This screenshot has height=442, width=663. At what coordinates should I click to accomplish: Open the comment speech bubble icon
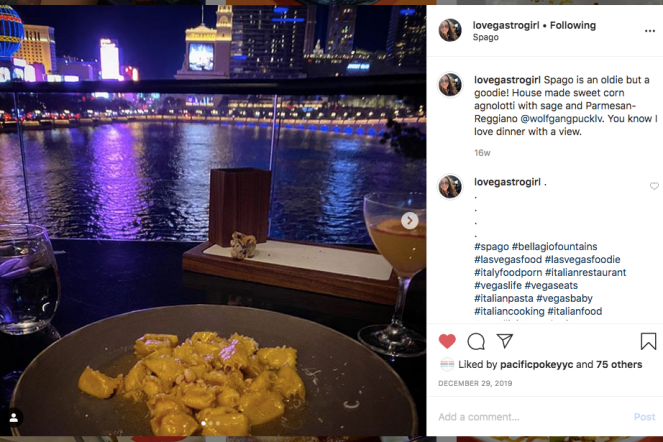point(476,341)
